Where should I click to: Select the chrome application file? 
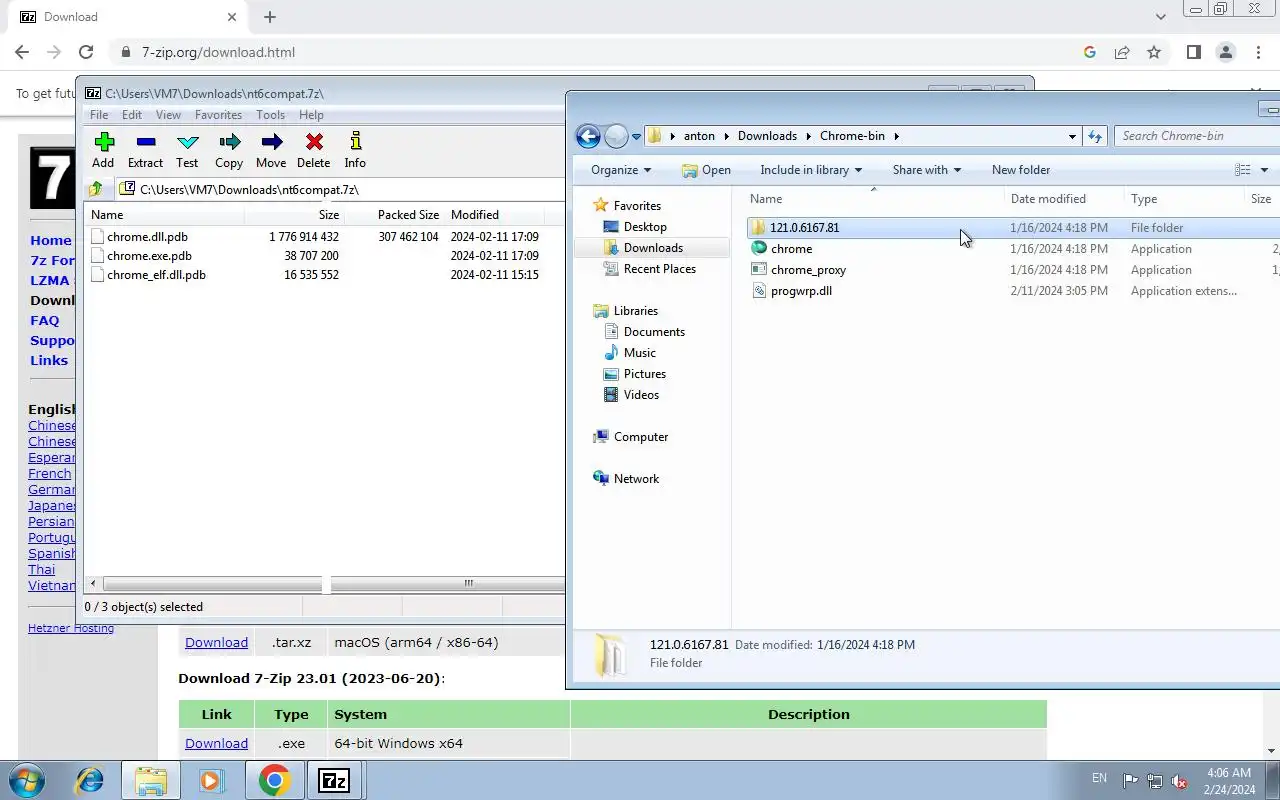pyautogui.click(x=791, y=249)
